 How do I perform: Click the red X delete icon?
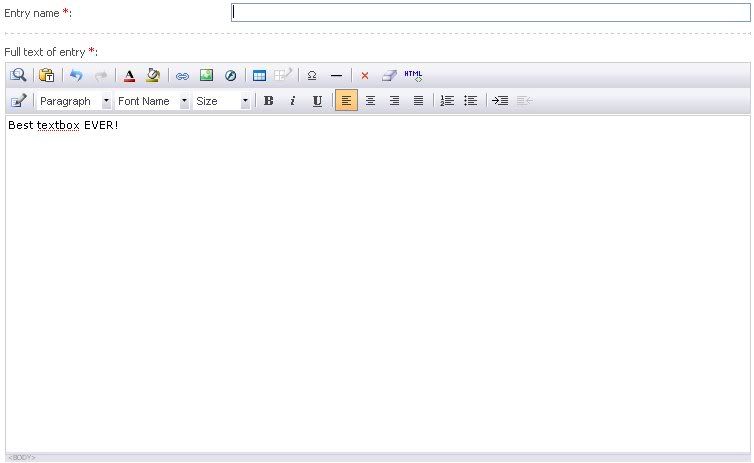[364, 75]
